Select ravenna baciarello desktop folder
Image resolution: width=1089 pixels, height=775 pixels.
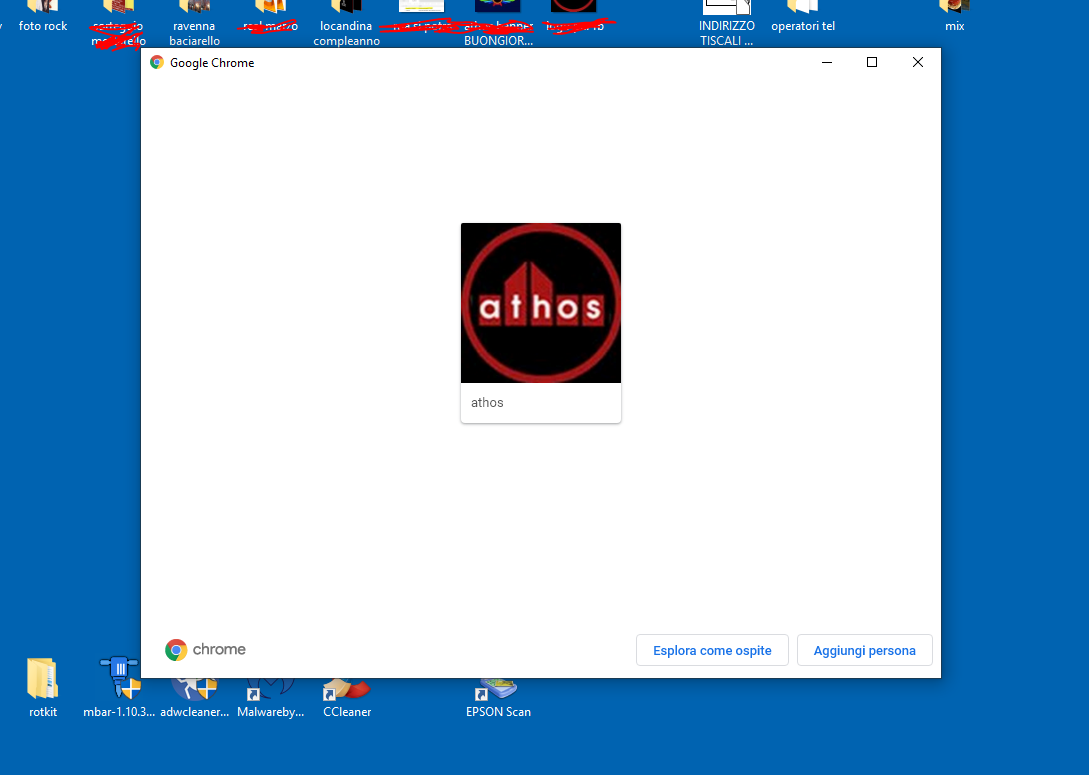194,23
